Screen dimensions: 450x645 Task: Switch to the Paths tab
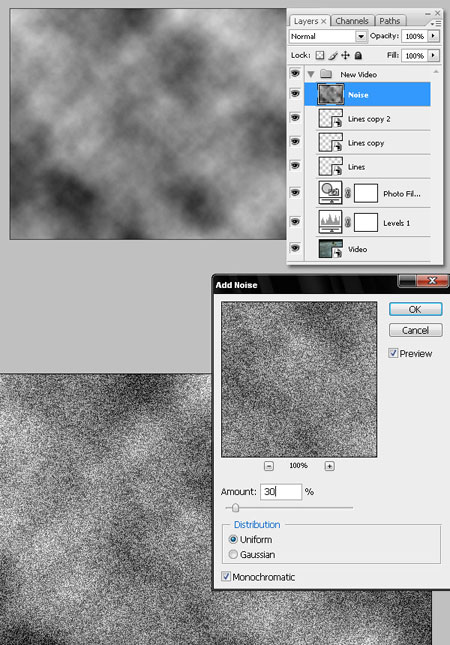(x=390, y=21)
